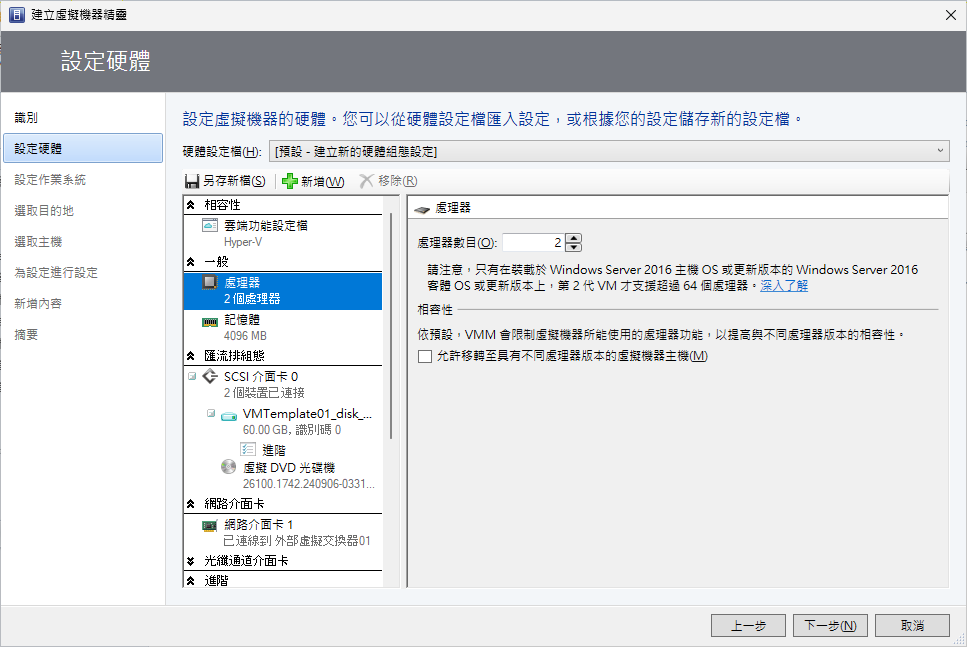
Task: Select the VMTemplate01_disk hard disk icon
Action: point(229,414)
